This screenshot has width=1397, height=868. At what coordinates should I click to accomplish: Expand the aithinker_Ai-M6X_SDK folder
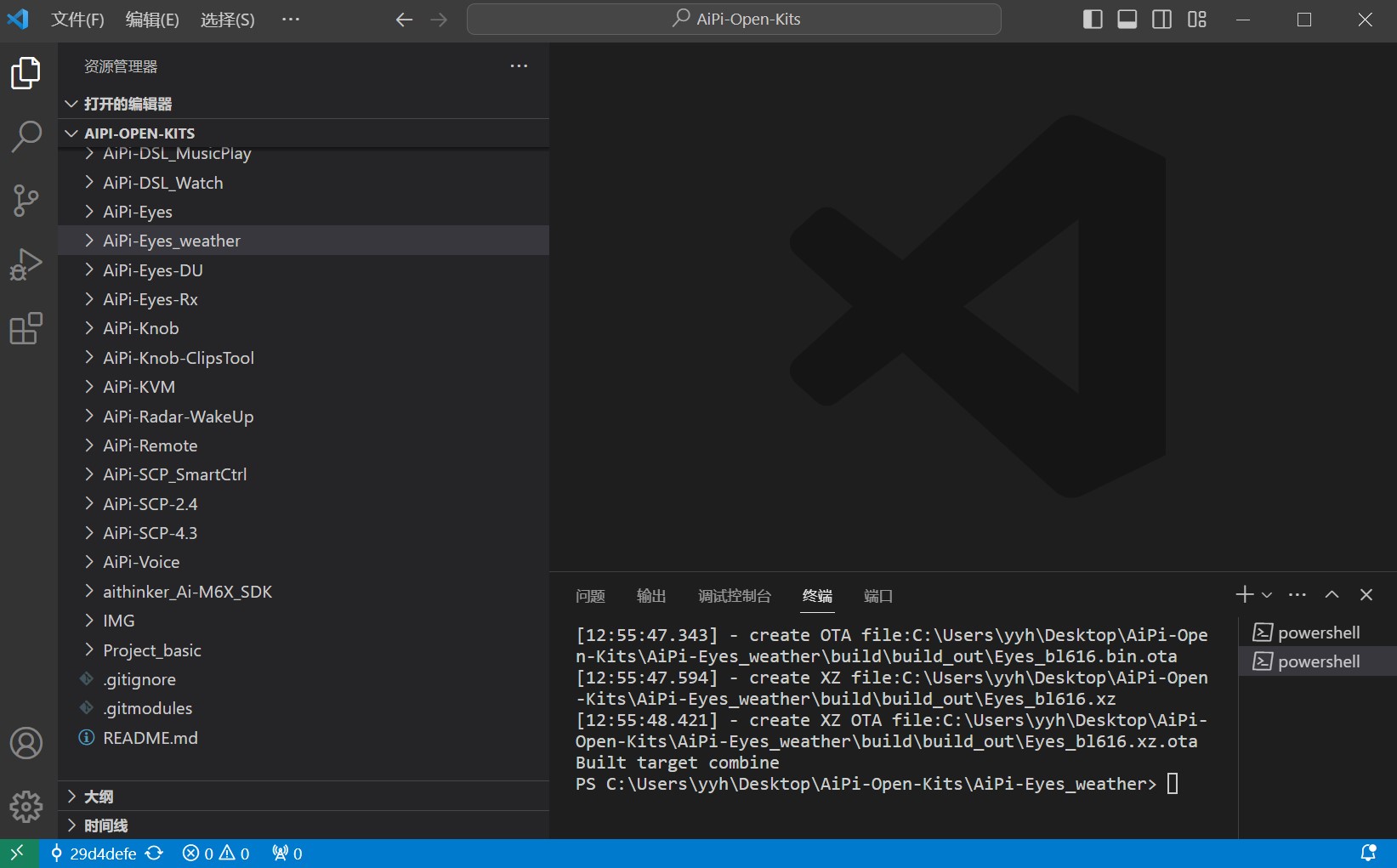pos(304,592)
